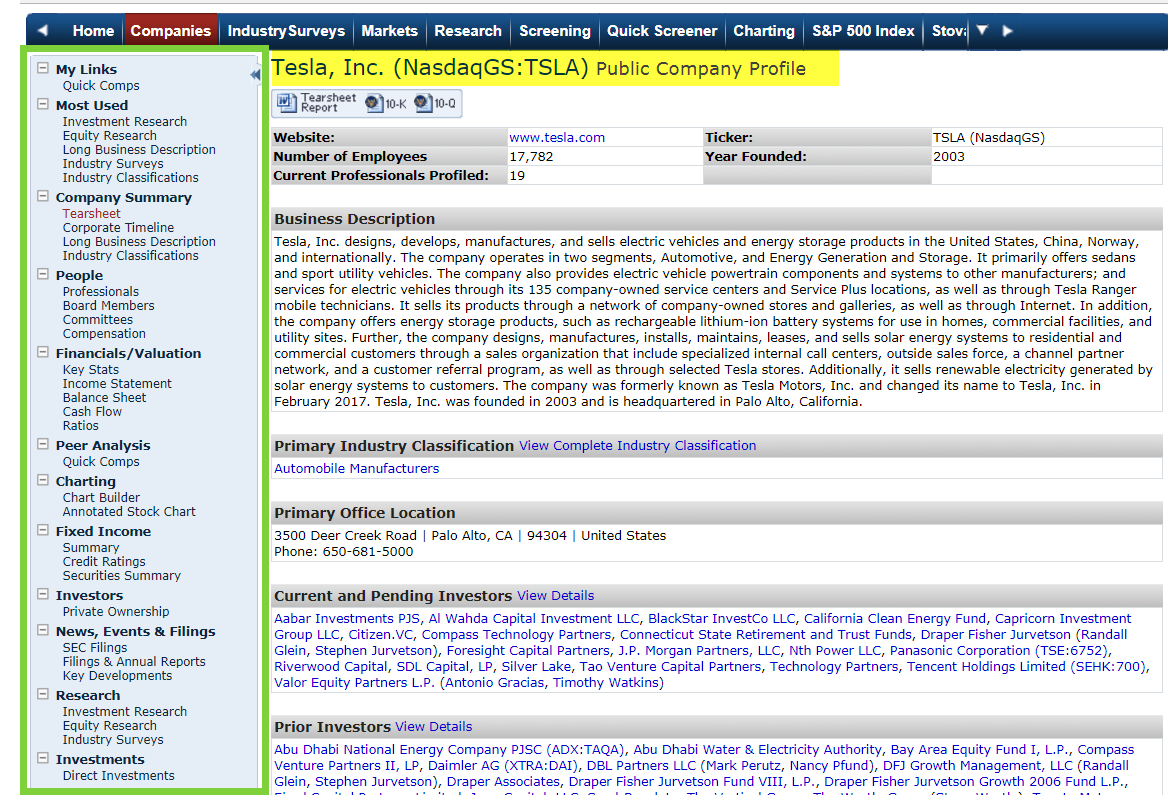The height and width of the screenshot is (795, 1168).
Task: Click the left arrow in navigation bar
Action: click(42, 31)
